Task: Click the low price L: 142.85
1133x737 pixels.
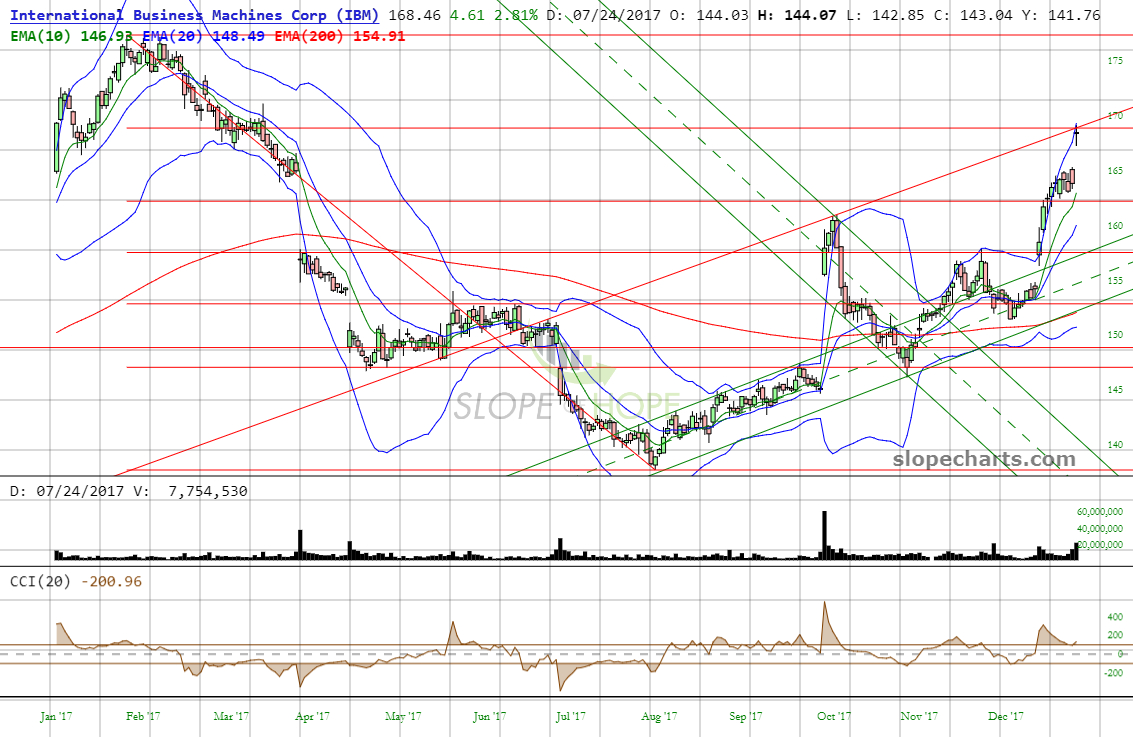Action: point(886,14)
